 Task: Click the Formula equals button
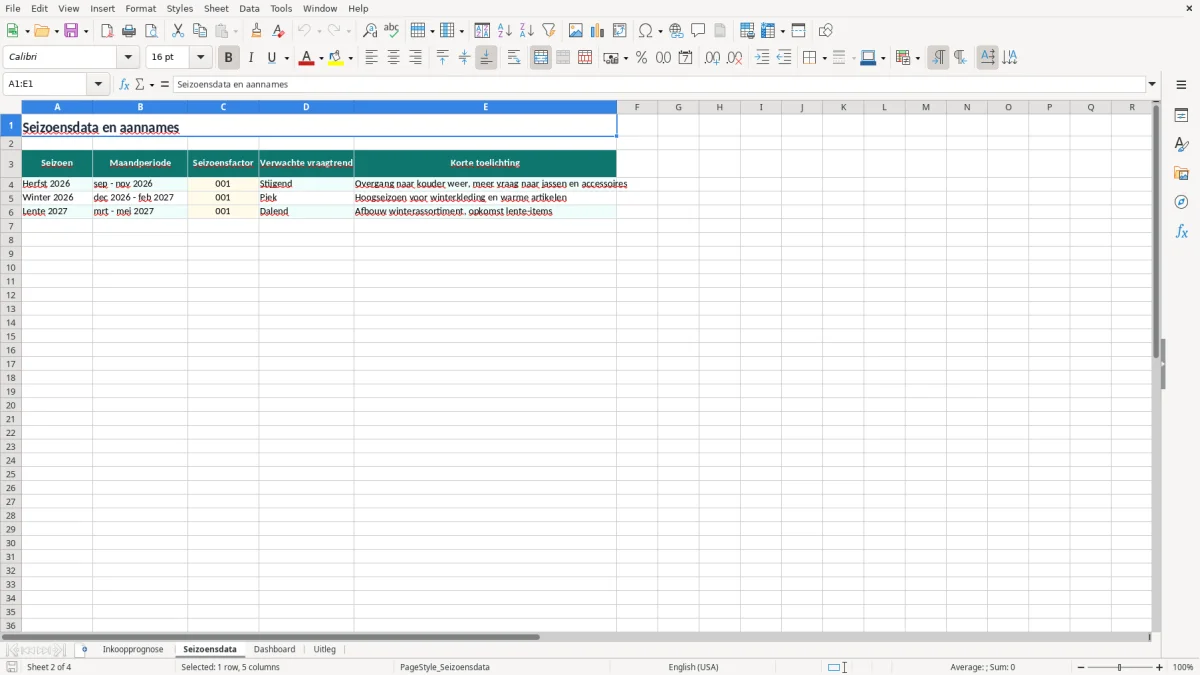pyautogui.click(x=165, y=85)
